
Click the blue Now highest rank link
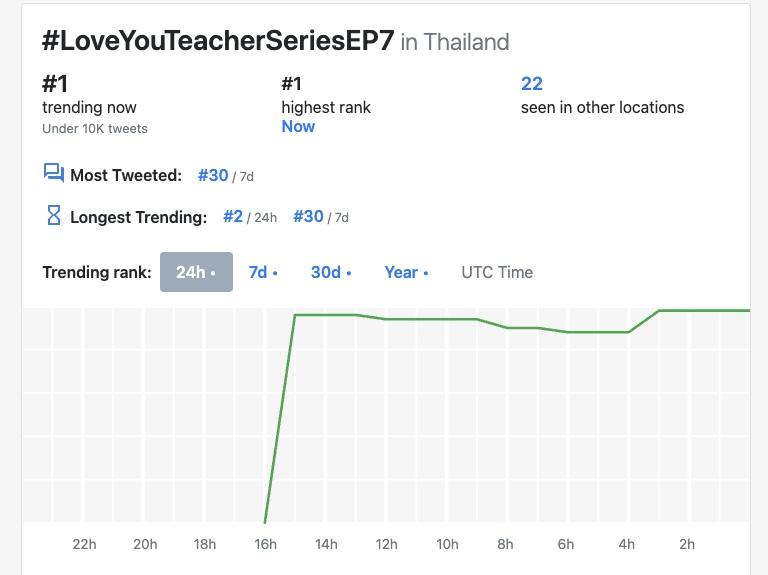[x=298, y=126]
